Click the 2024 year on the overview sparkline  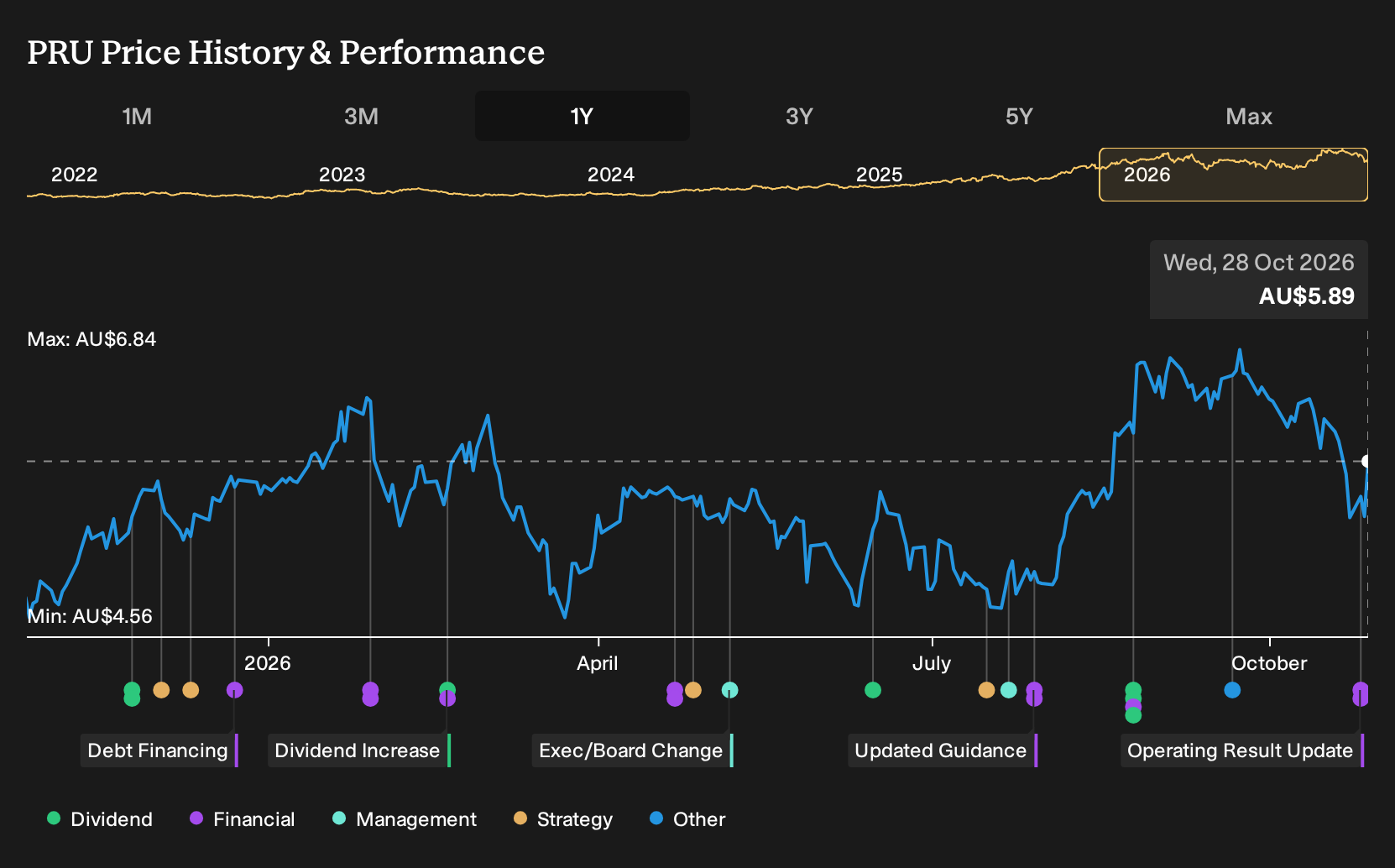(610, 175)
